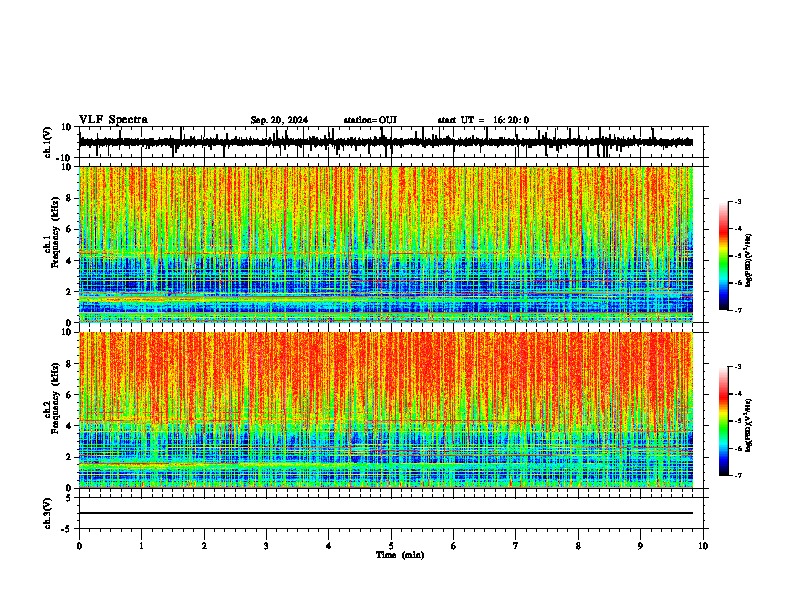Click the "2" kHz tick on ch.2 frequency axis
The image size is (792, 612).
(x=70, y=457)
